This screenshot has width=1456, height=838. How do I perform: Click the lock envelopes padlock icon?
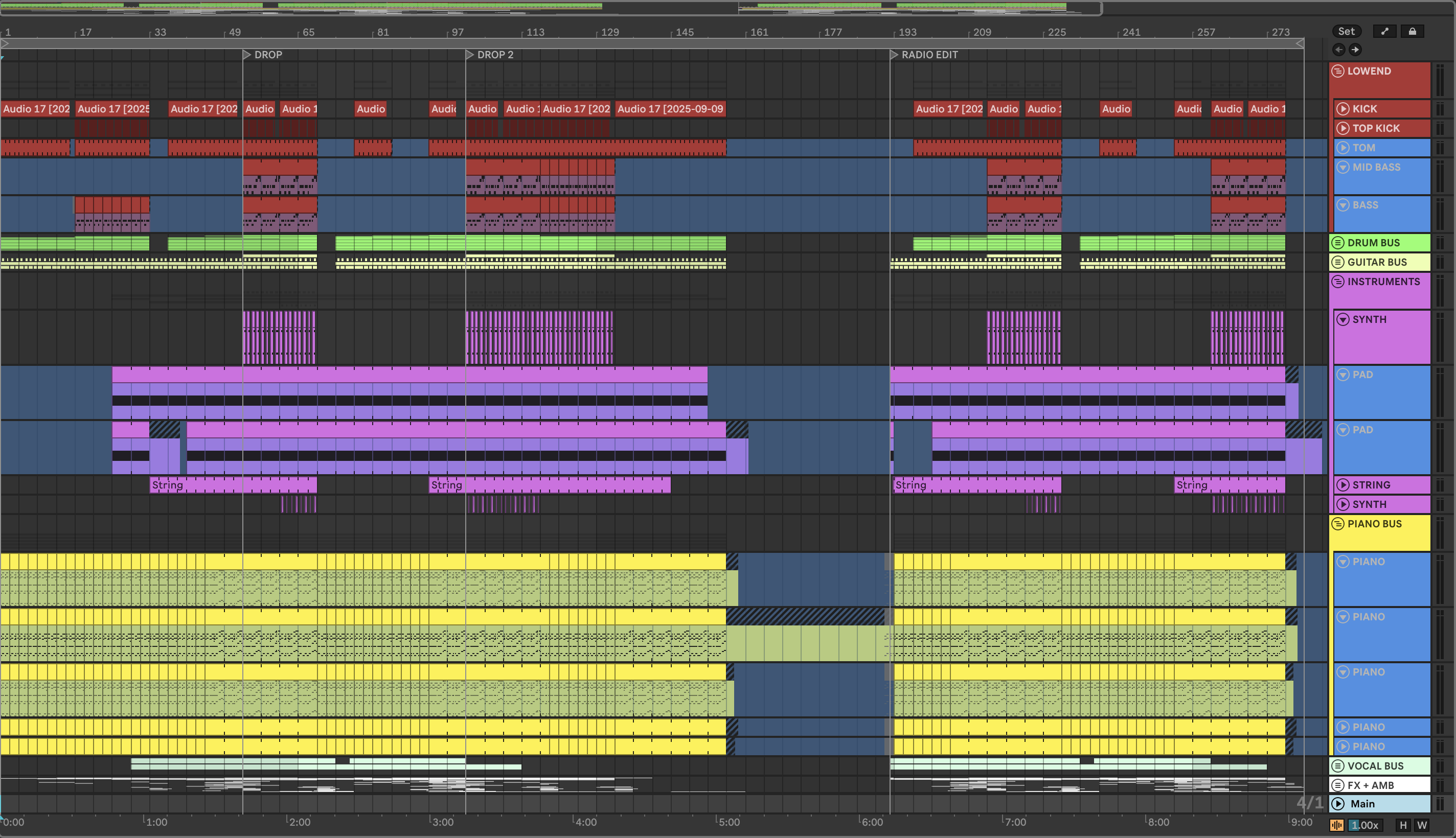[x=1412, y=32]
